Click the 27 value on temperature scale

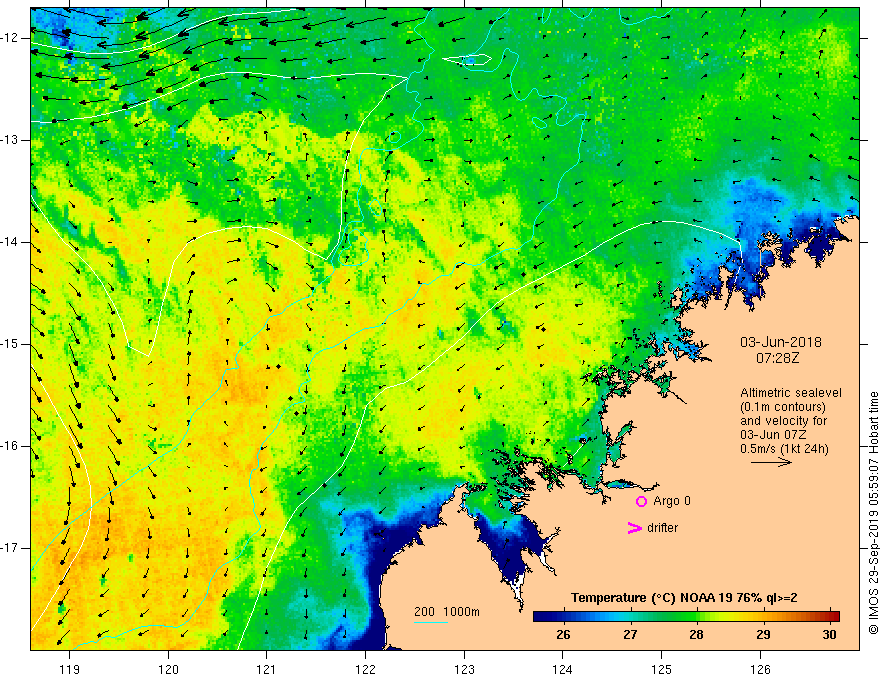630,635
